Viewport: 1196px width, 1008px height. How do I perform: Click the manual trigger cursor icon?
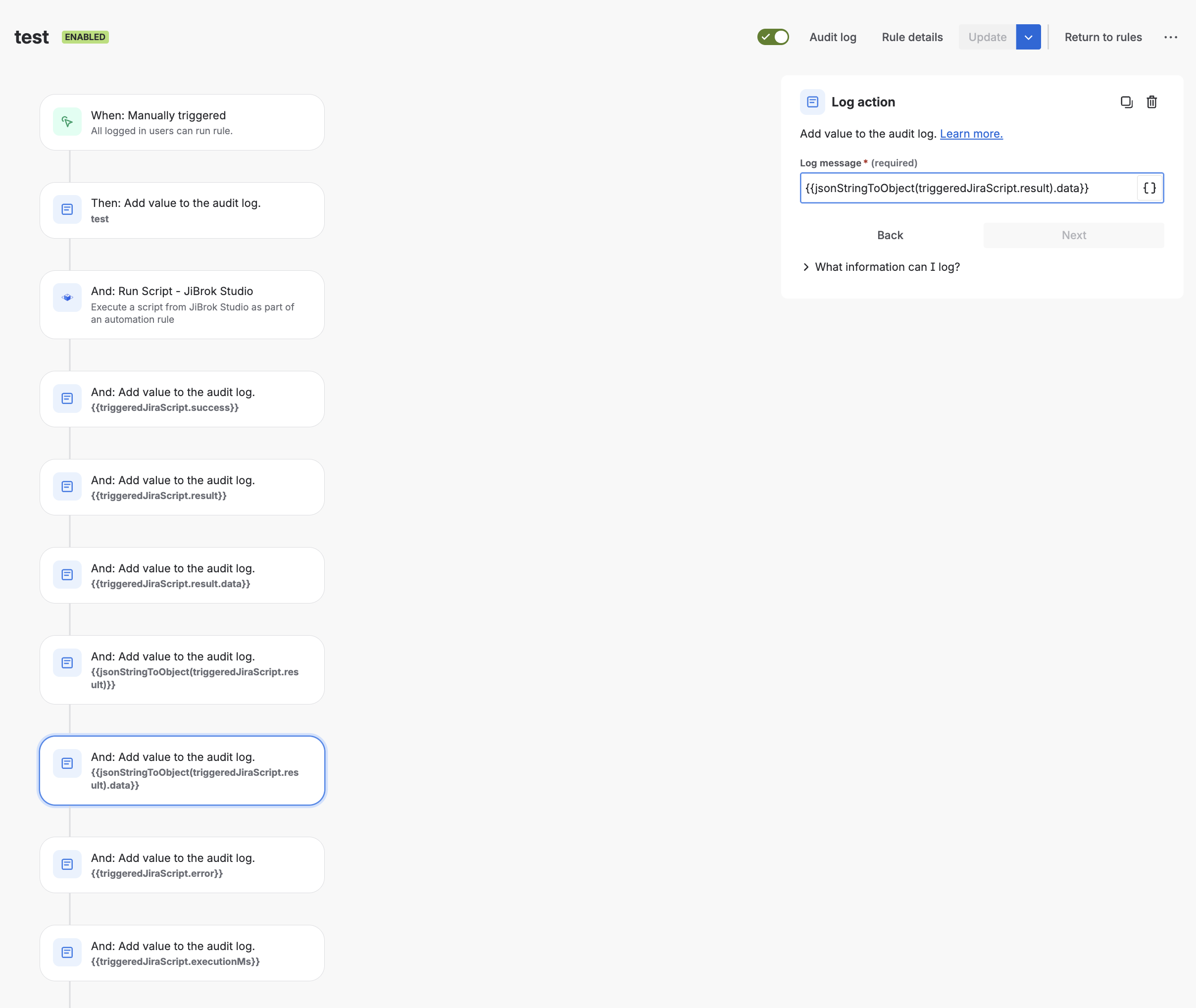67,122
